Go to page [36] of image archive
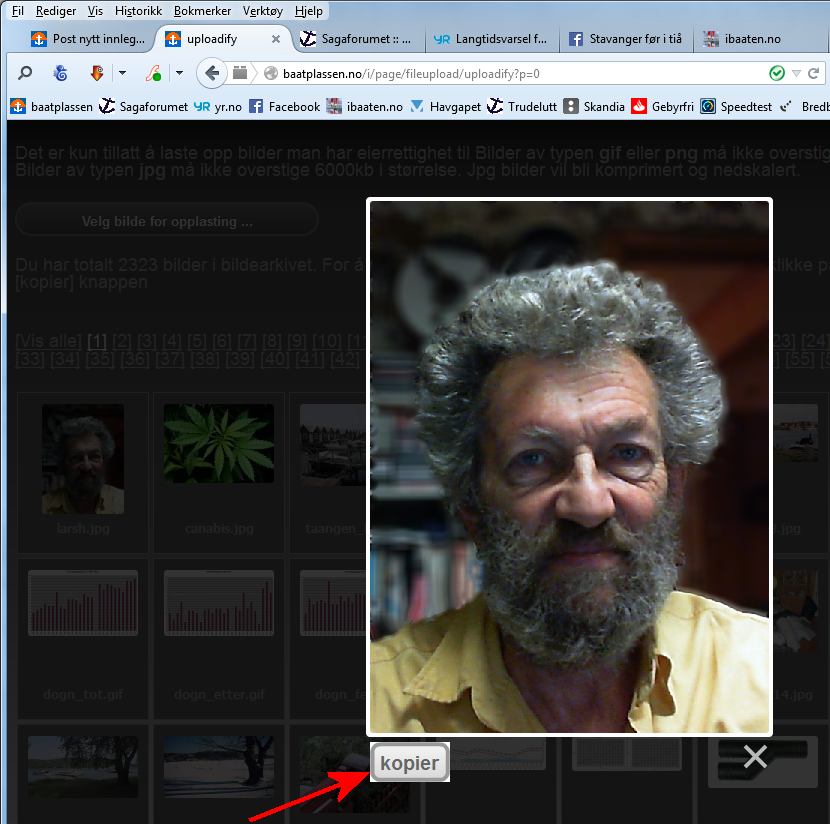 pos(135,360)
